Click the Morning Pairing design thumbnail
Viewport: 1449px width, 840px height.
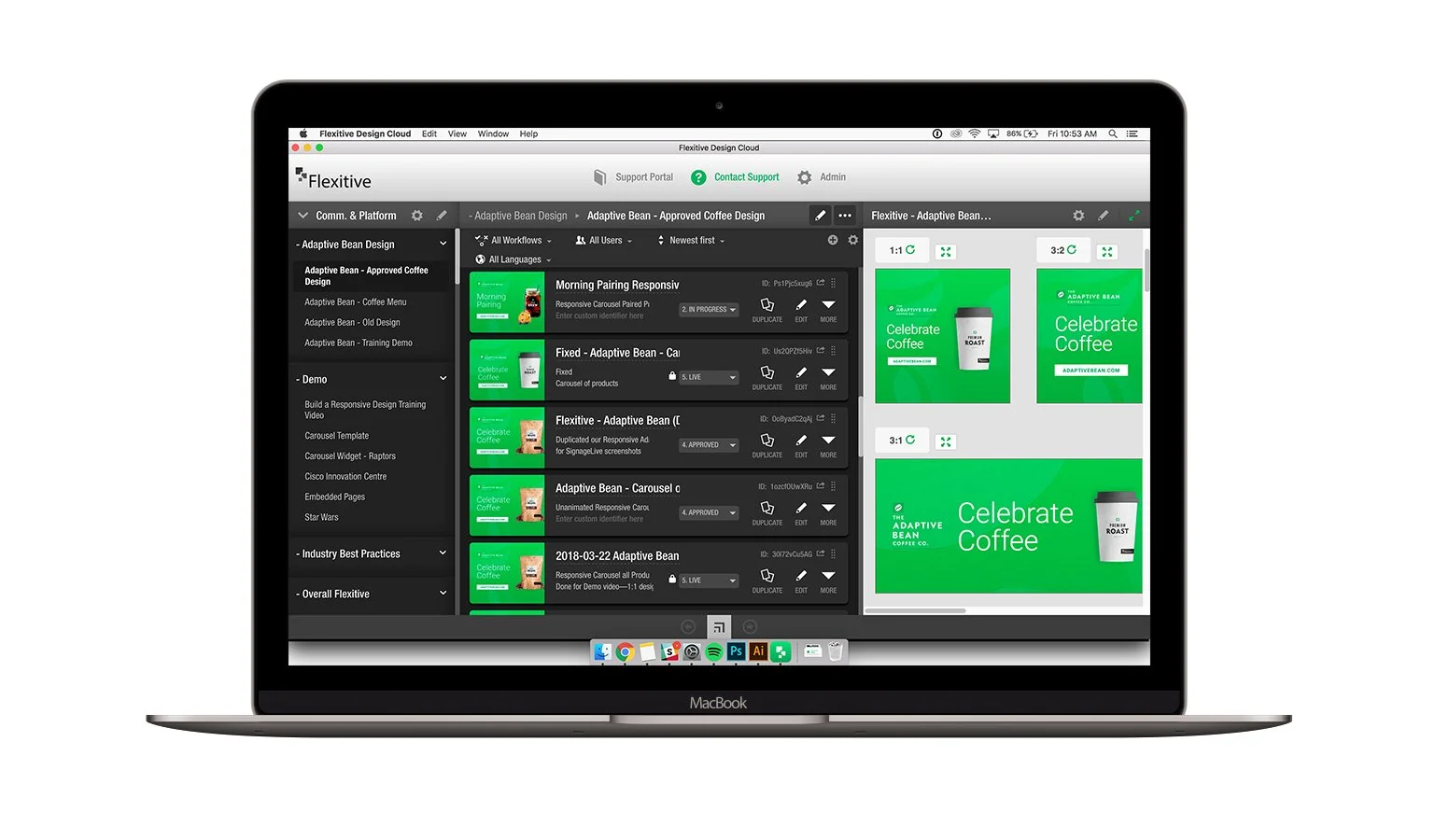[x=507, y=301]
